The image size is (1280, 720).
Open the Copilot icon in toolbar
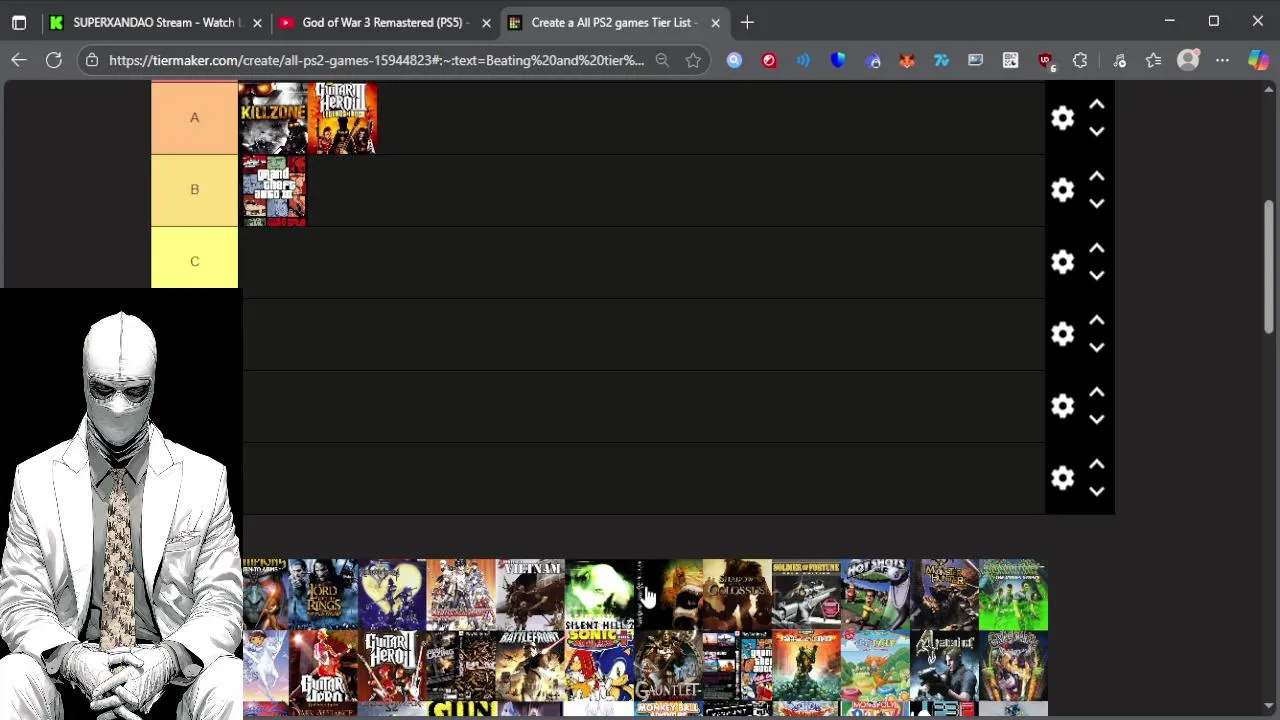tap(1258, 60)
